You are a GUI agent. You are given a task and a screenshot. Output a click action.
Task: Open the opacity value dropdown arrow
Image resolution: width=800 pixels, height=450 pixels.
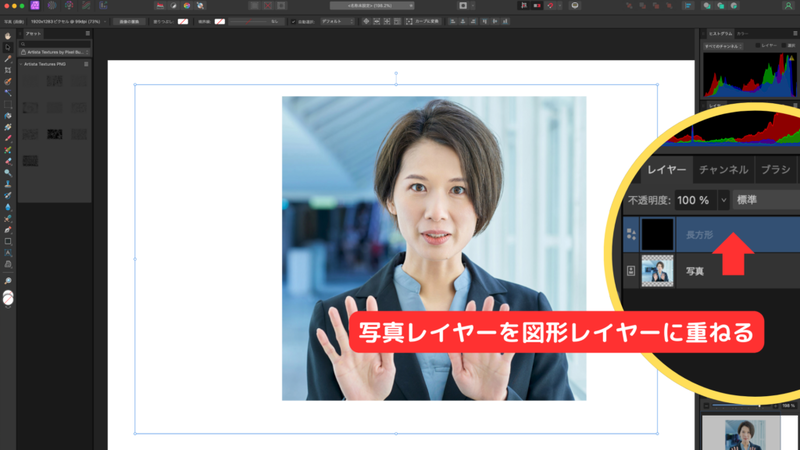click(723, 200)
